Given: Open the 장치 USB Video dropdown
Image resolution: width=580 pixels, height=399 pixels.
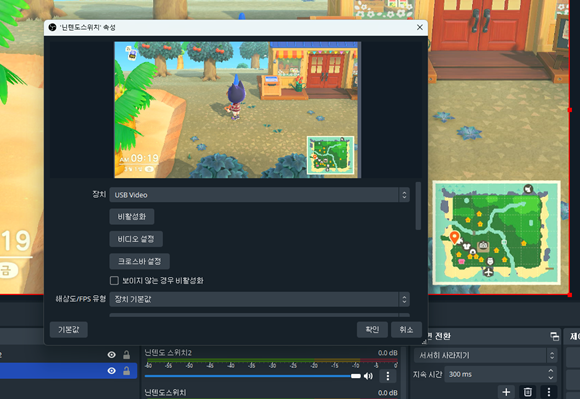Looking at the screenshot, I should [x=259, y=195].
